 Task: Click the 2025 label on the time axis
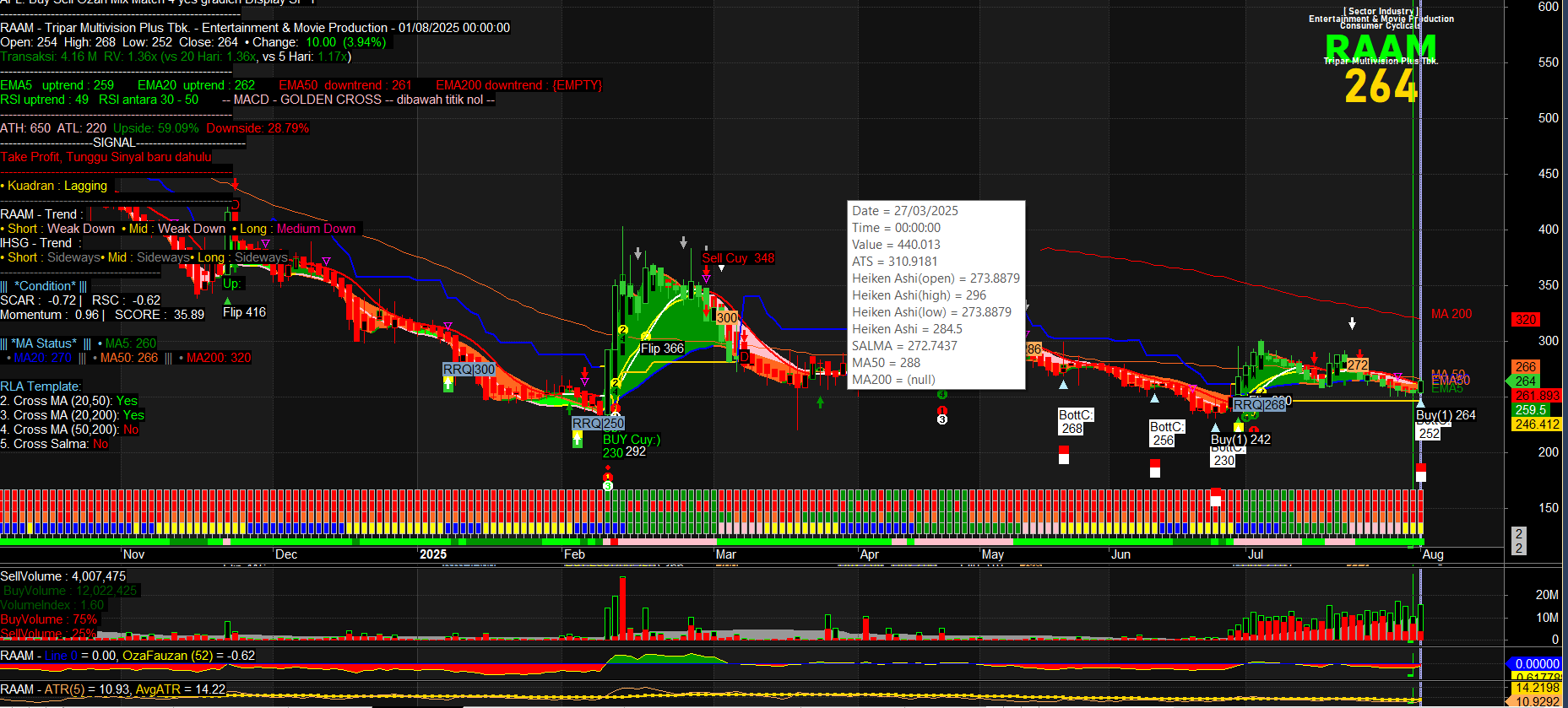coord(433,554)
